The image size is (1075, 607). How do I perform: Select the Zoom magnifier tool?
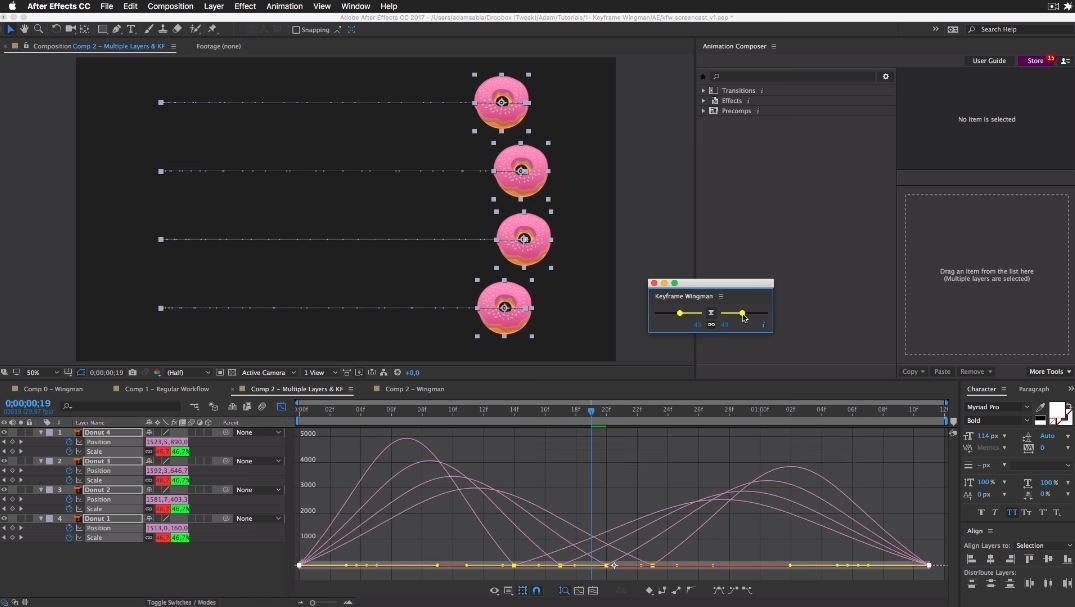coord(38,29)
